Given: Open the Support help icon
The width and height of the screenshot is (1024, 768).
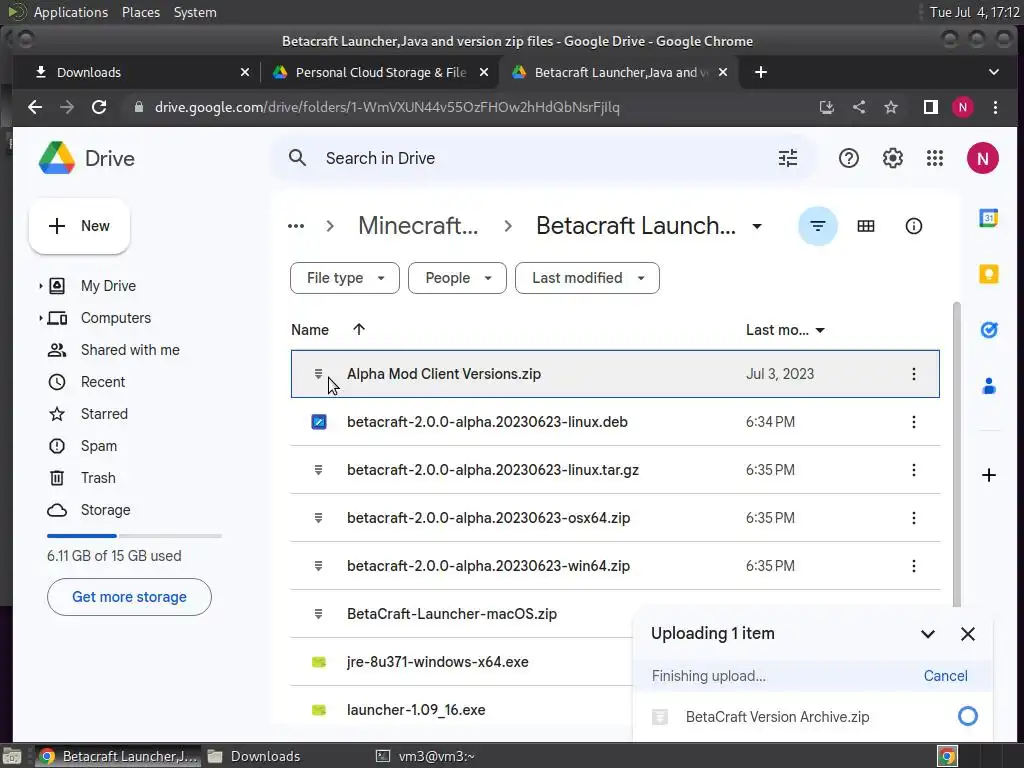Looking at the screenshot, I should 848,158.
